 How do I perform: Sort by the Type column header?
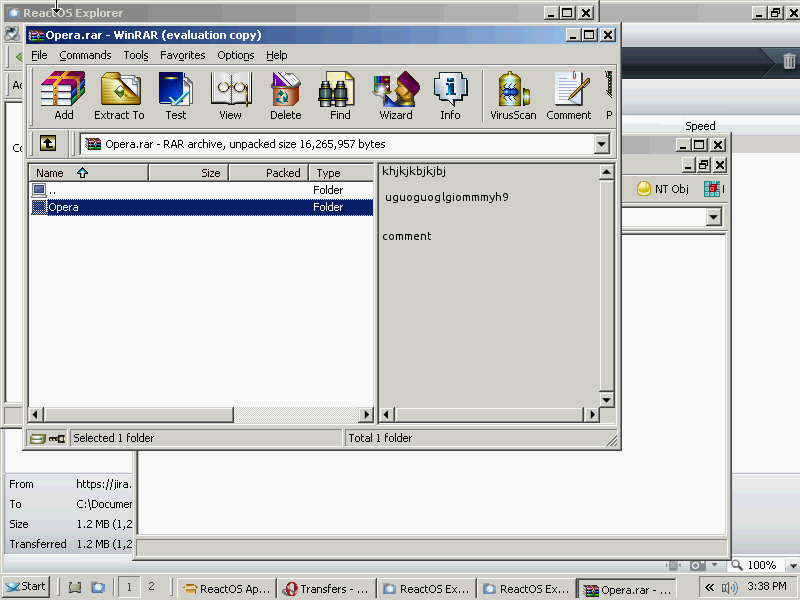341,173
